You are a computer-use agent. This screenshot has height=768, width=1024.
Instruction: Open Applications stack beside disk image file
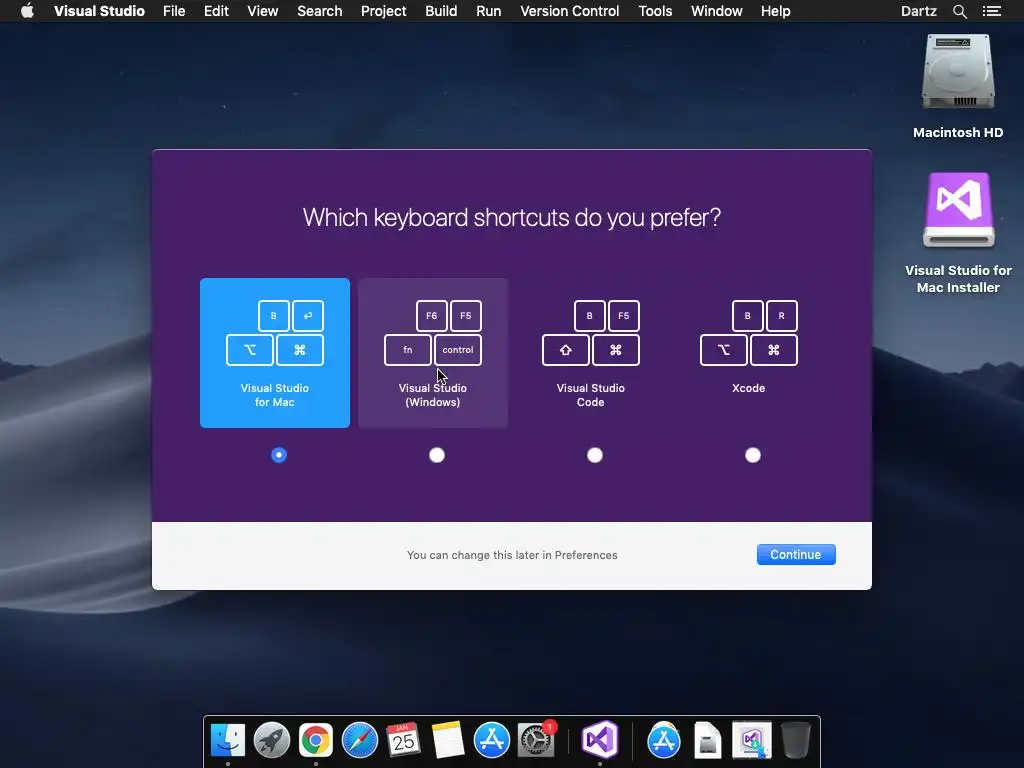point(664,740)
